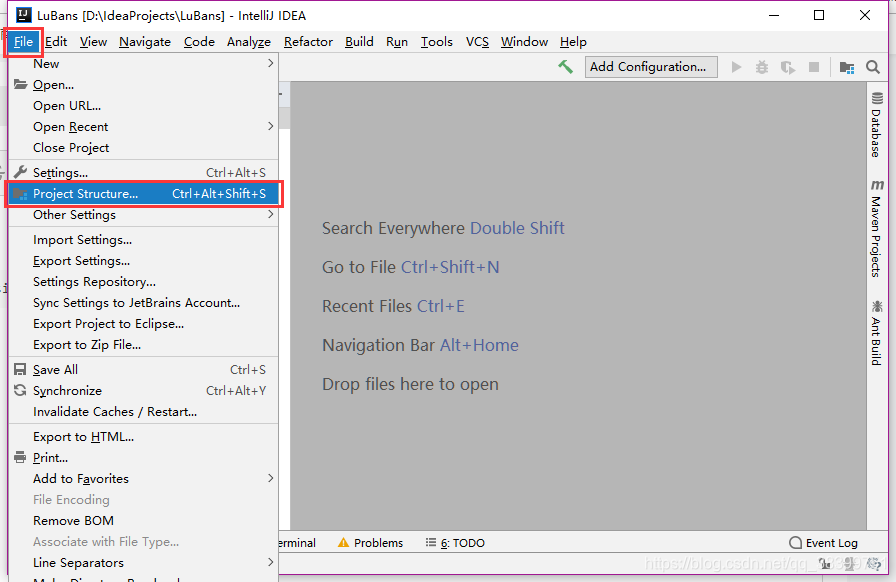The width and height of the screenshot is (896, 582).
Task: Click the Stop square icon in toolbar
Action: point(814,67)
